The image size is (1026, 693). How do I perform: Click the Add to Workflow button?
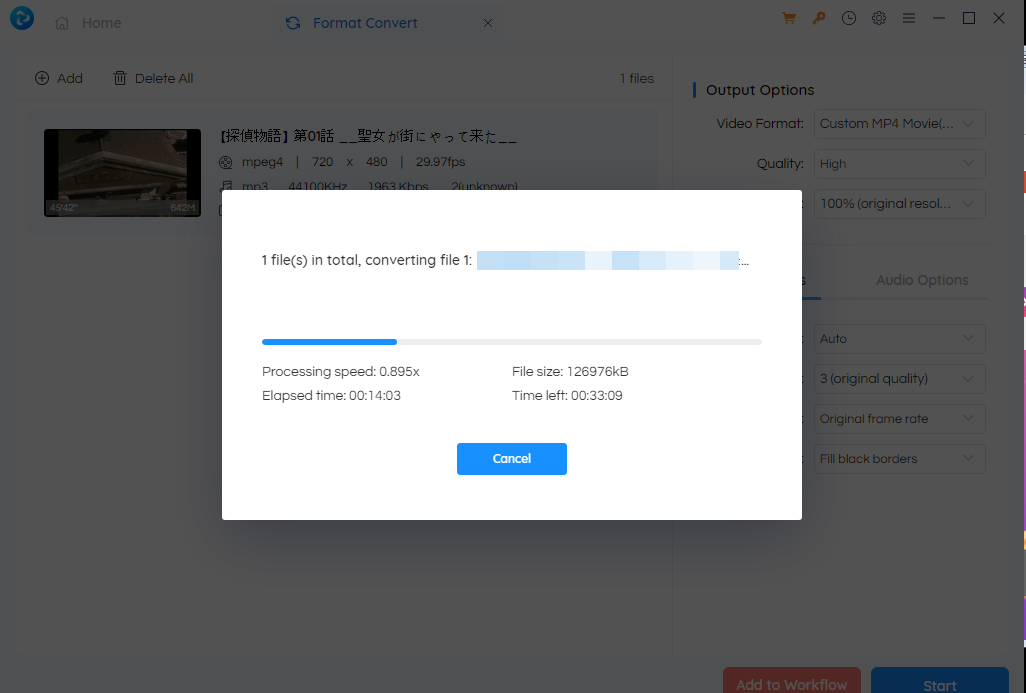click(792, 681)
